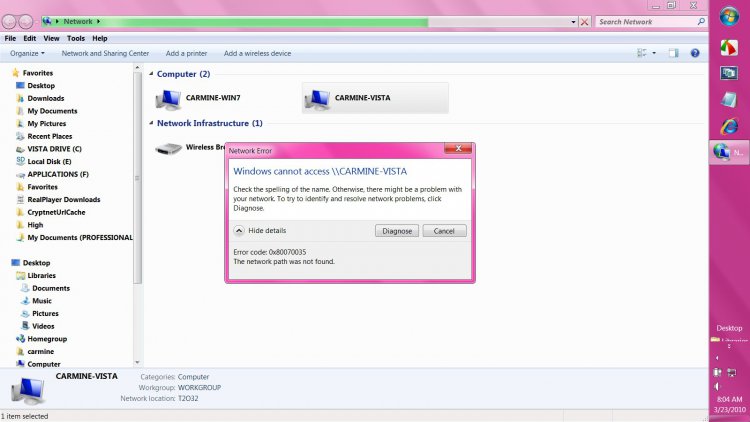The image size is (750, 422).
Task: Click the Back navigation button
Action: point(9,22)
